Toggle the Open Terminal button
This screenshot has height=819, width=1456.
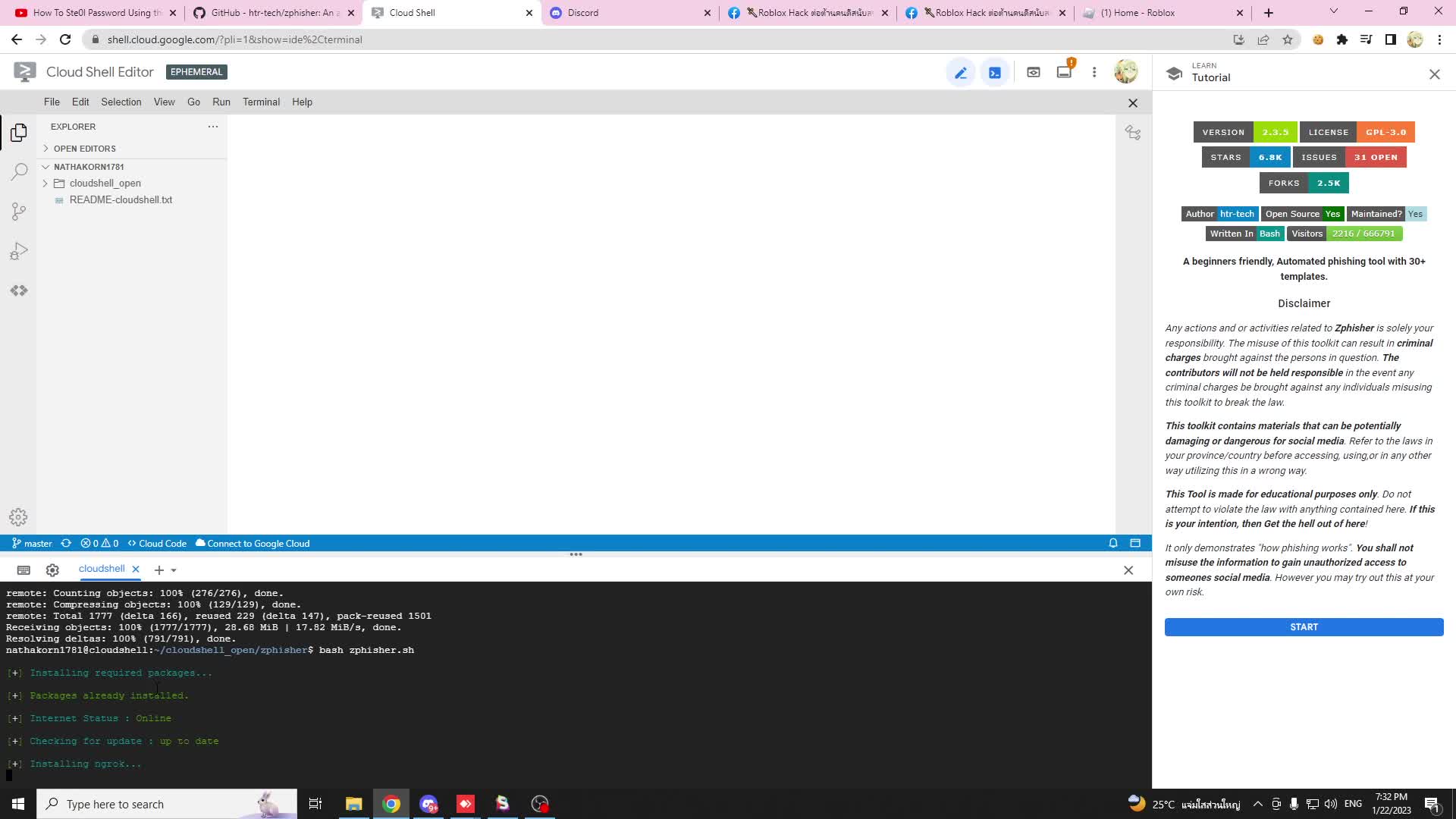point(995,73)
